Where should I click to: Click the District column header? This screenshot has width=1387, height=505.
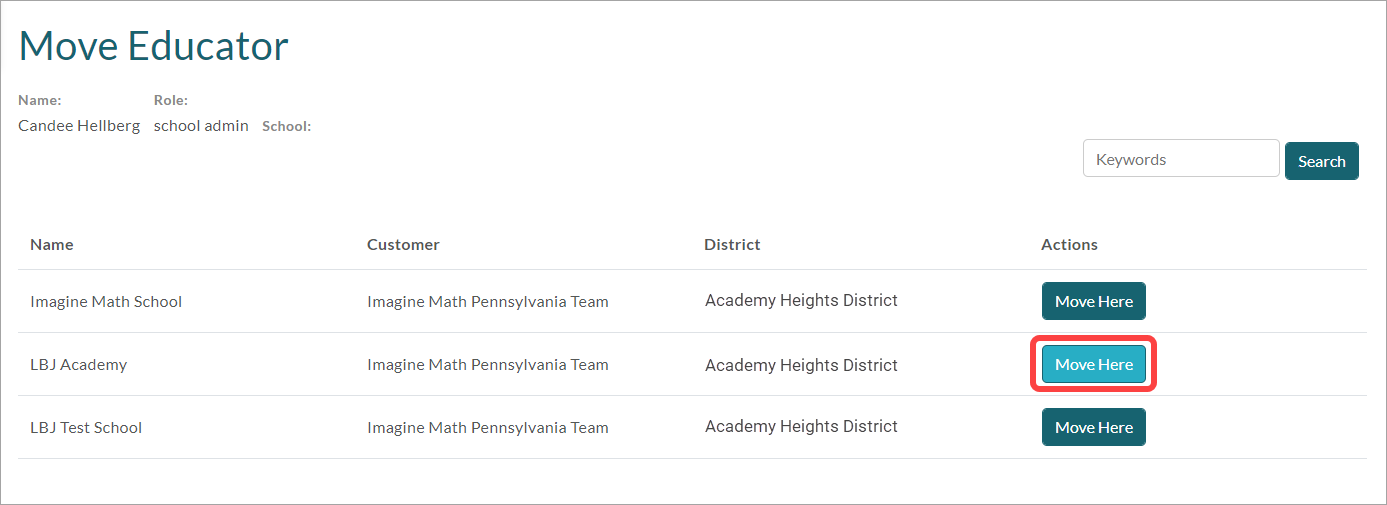click(x=732, y=244)
